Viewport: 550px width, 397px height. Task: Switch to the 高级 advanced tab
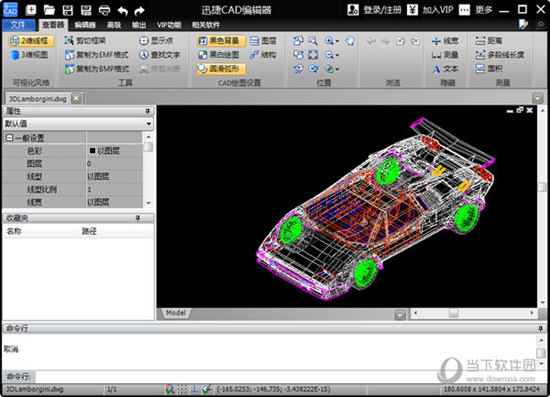(x=114, y=25)
